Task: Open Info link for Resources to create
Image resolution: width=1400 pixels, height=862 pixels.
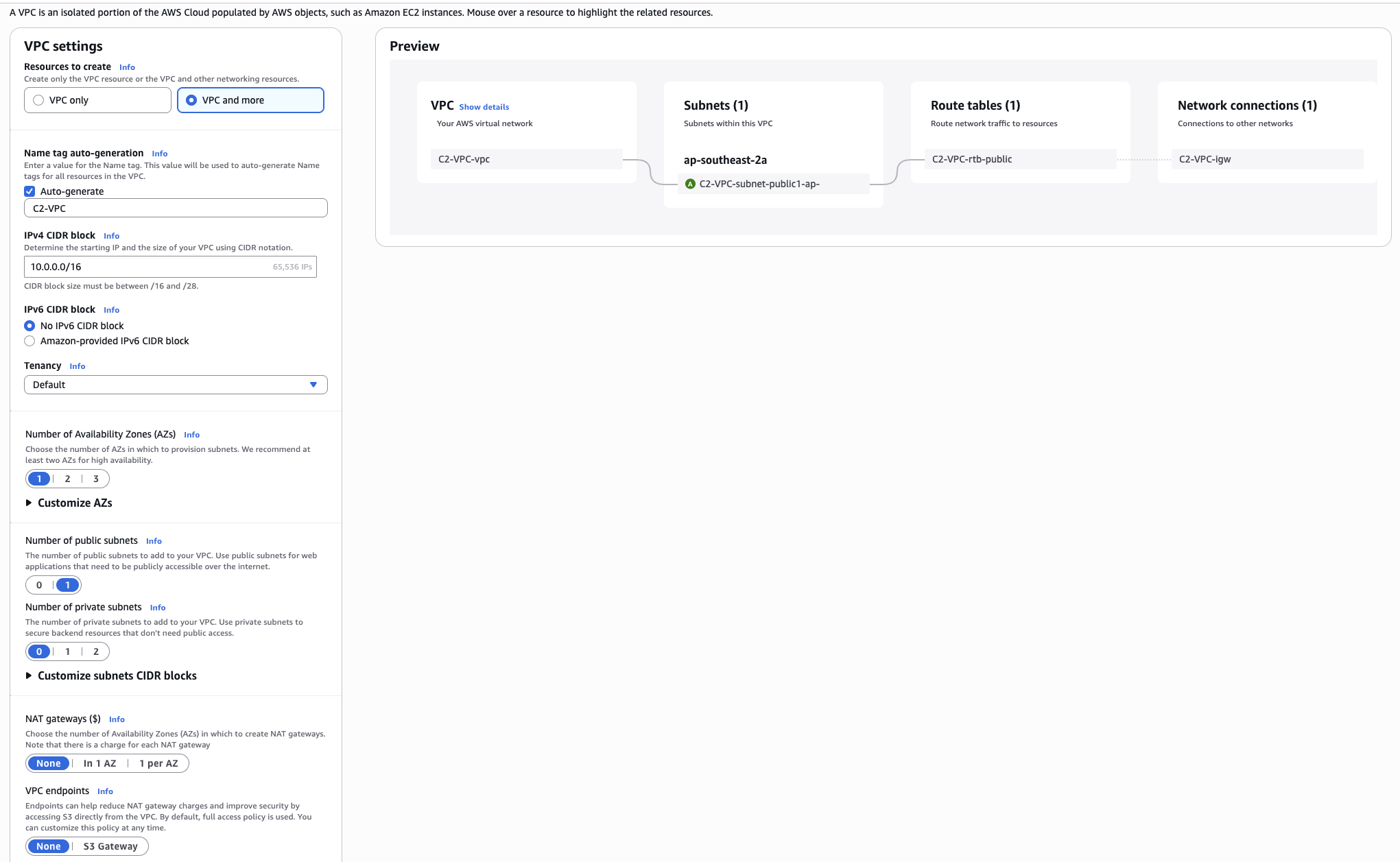Action: tap(127, 67)
